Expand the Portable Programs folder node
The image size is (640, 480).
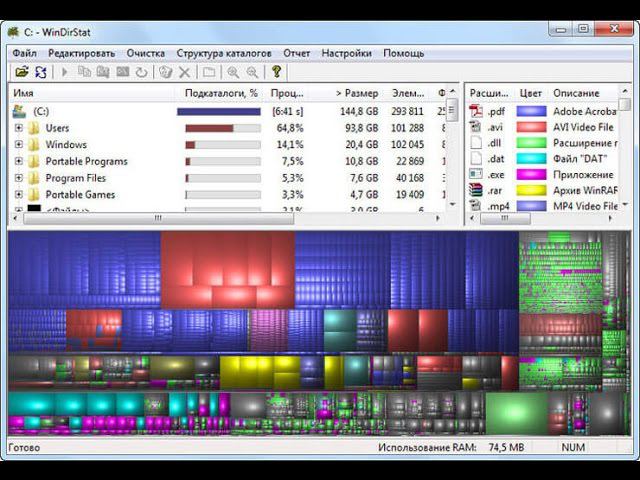coord(19,161)
